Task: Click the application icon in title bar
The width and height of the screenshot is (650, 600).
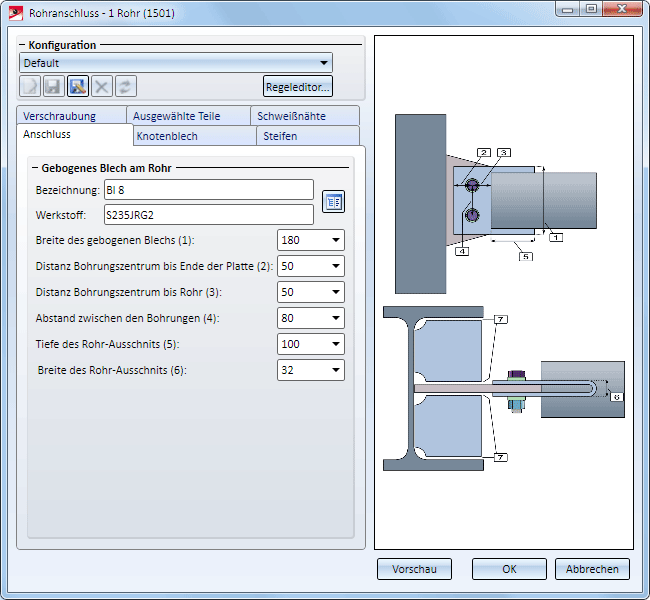Action: (x=16, y=12)
